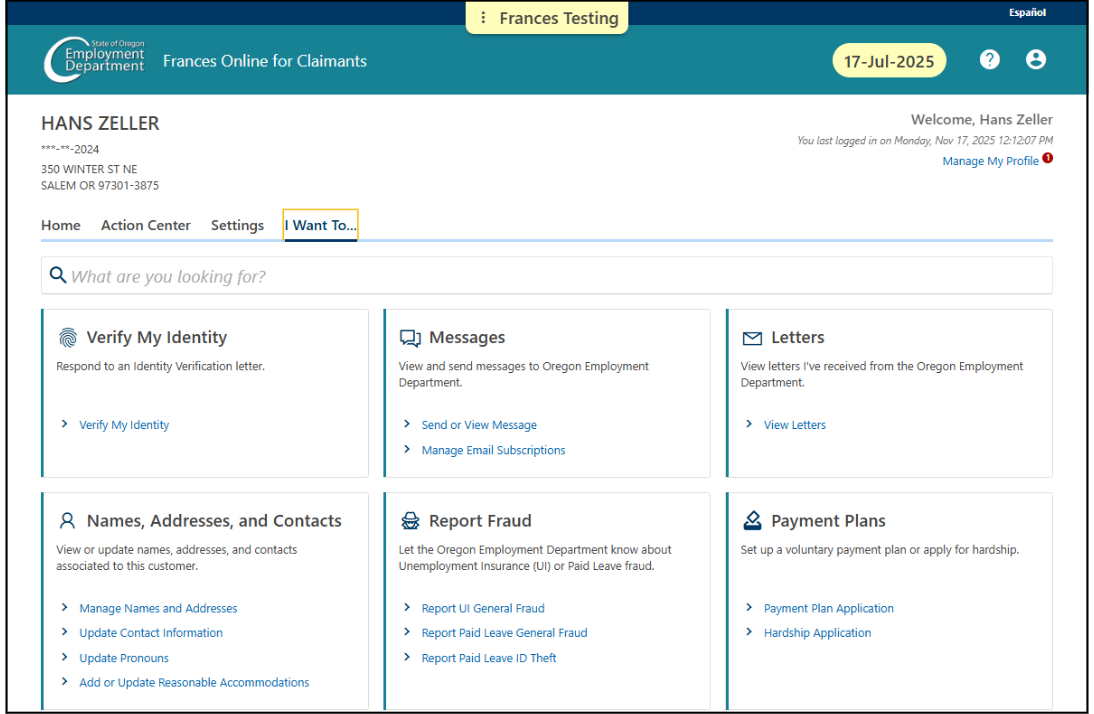Image resolution: width=1094 pixels, height=714 pixels.
Task: Click the 17-Jul-2025 date badge
Action: pyautogui.click(x=889, y=61)
